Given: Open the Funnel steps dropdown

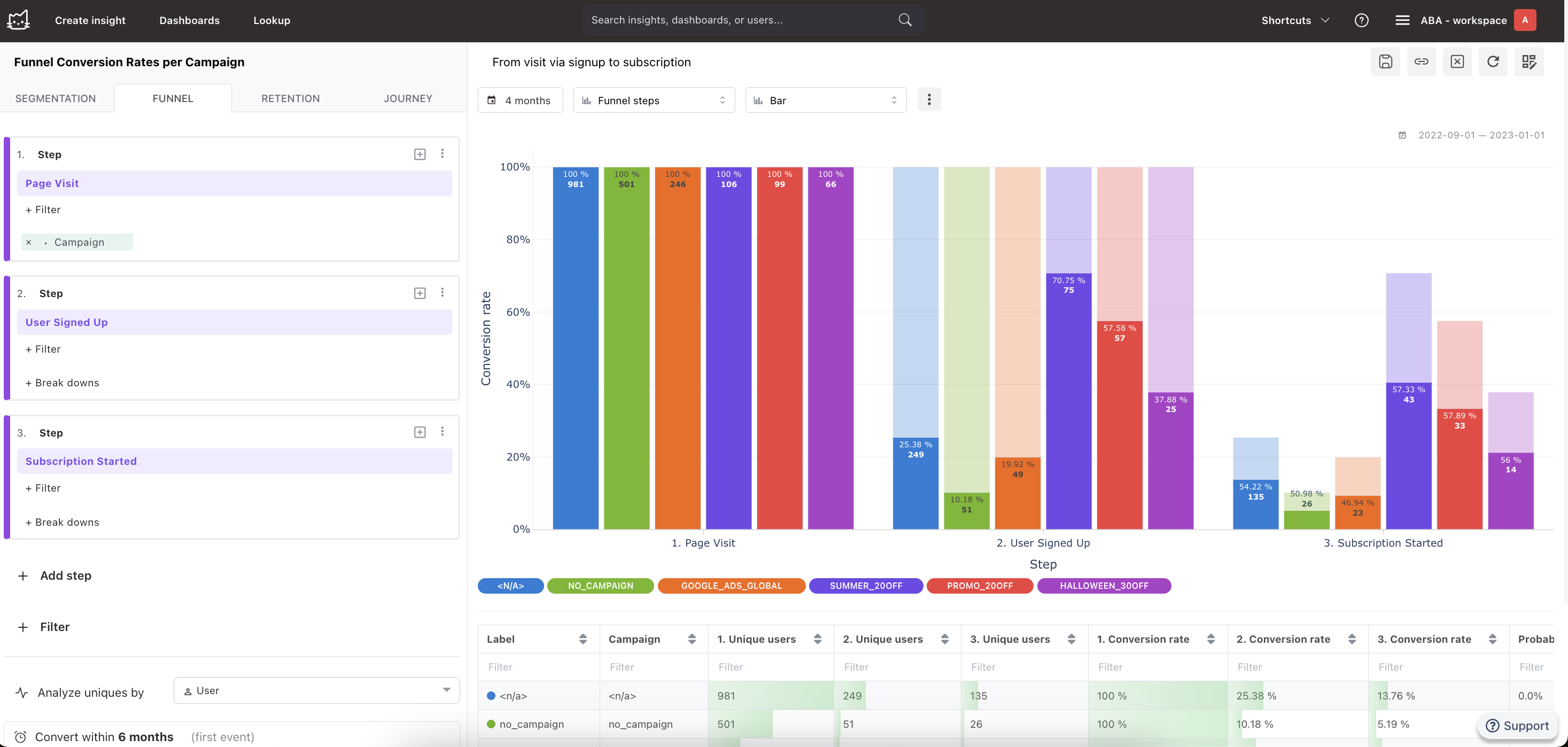Looking at the screenshot, I should [x=654, y=100].
